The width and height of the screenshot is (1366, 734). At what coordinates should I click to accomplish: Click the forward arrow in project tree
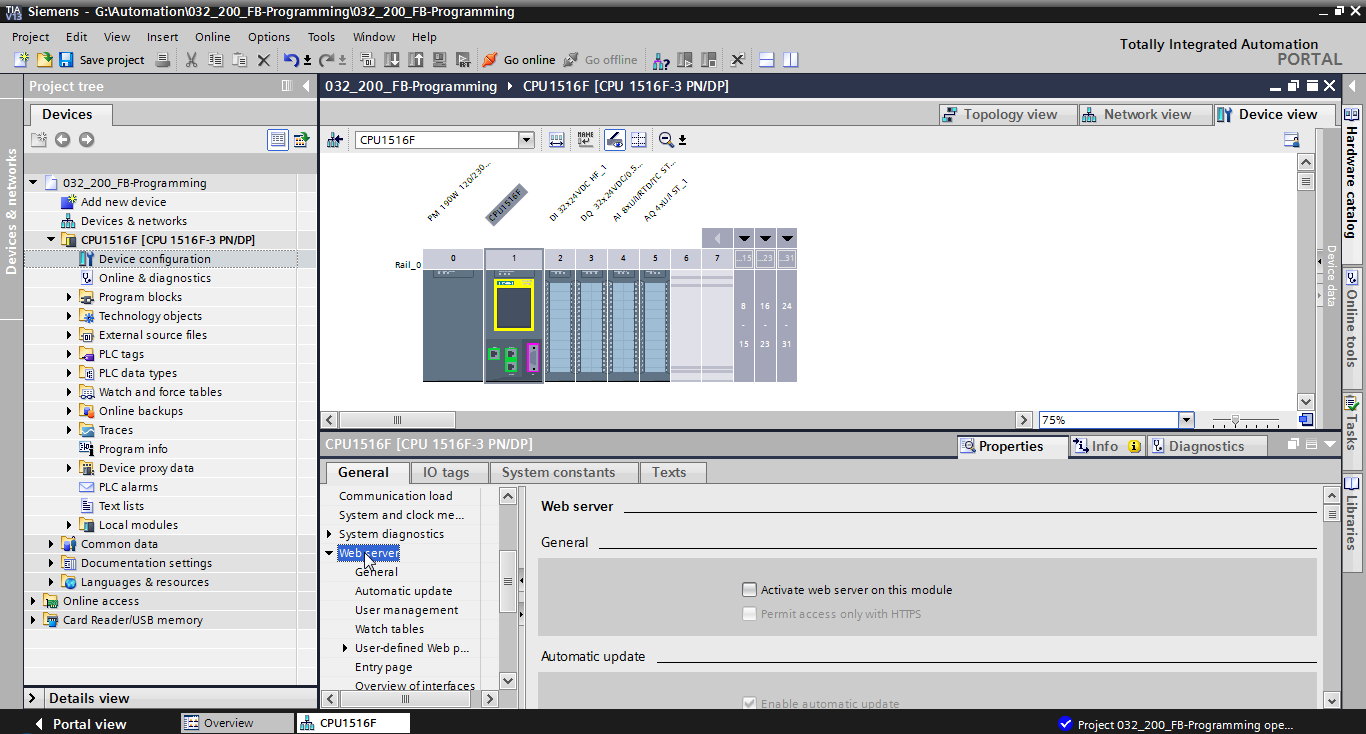86,140
